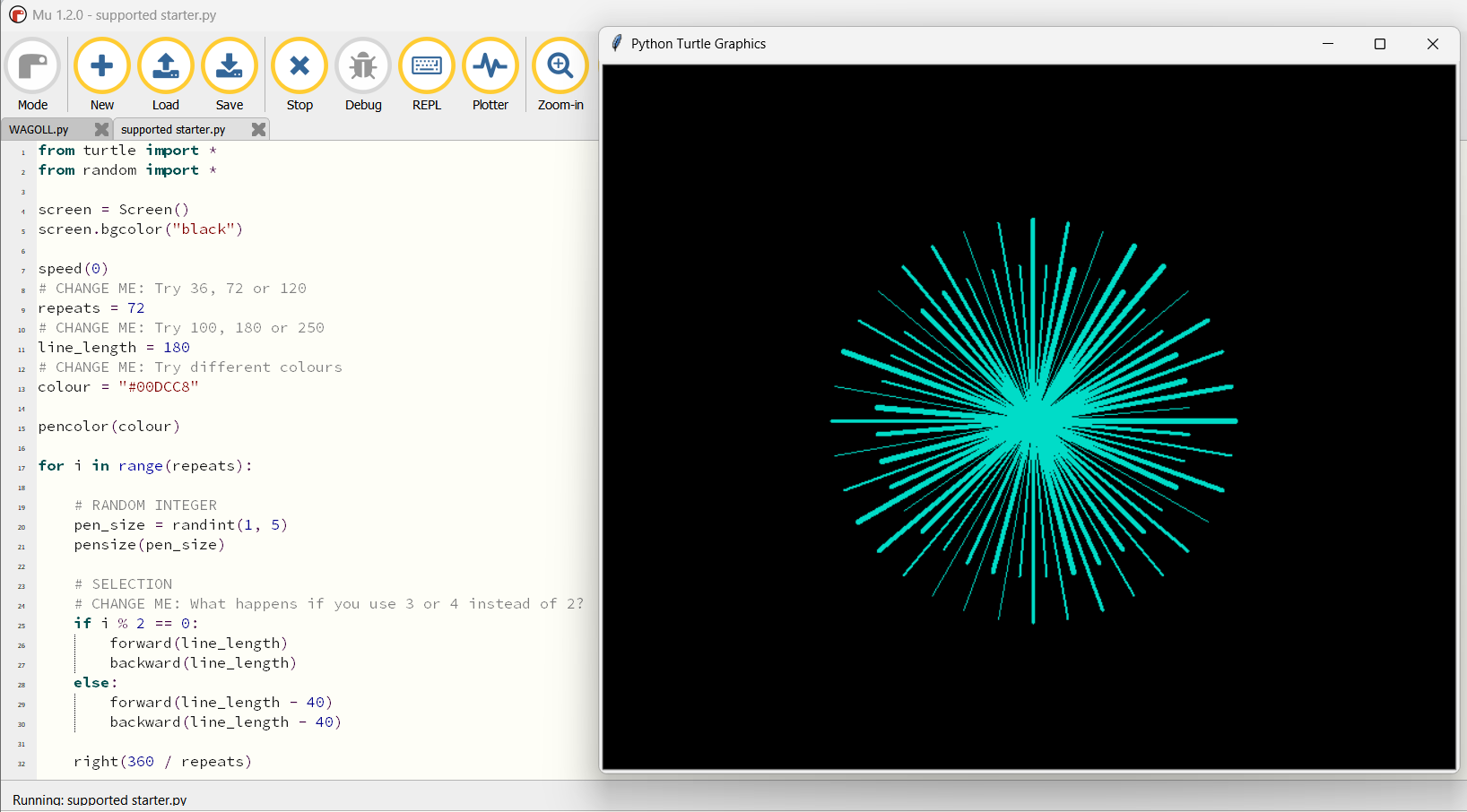Screen dimensions: 1467x812
Task: Click the 'pensize(pen_size)' line
Action: [x=150, y=545]
